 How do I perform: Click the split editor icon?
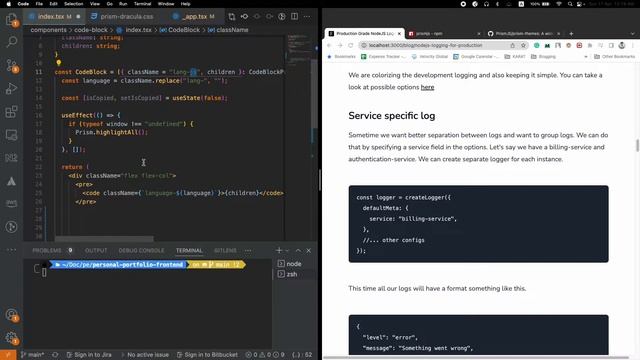point(294,16)
